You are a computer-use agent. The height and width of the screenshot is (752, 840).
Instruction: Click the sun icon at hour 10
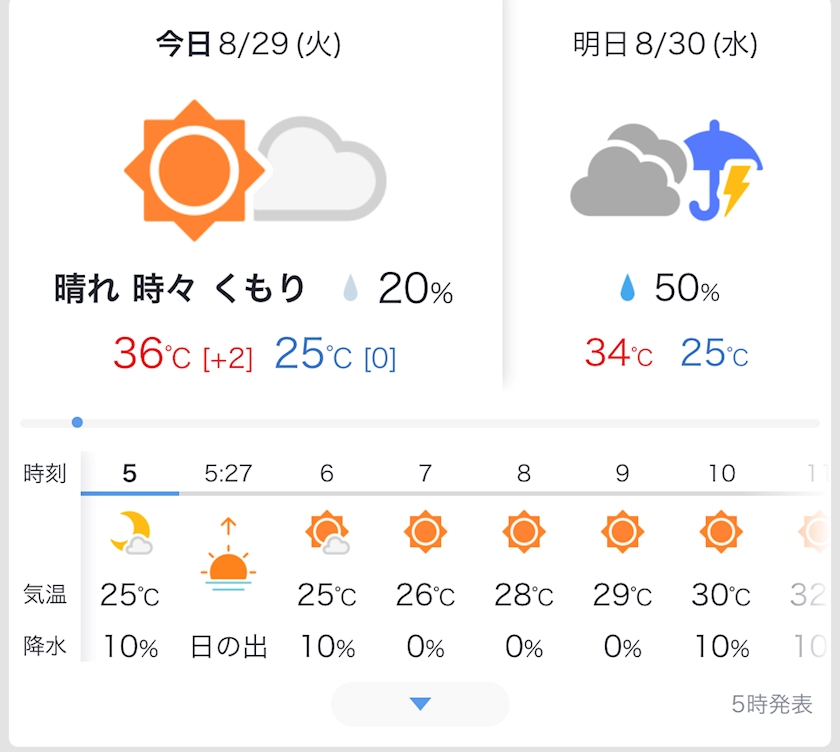click(720, 531)
